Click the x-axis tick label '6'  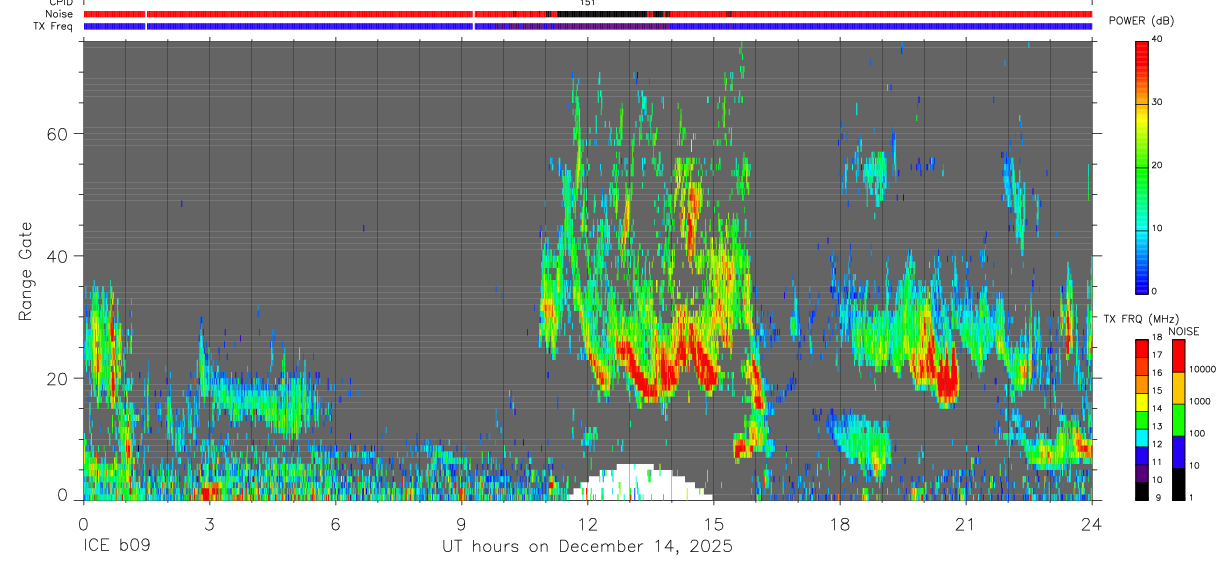coord(335,523)
